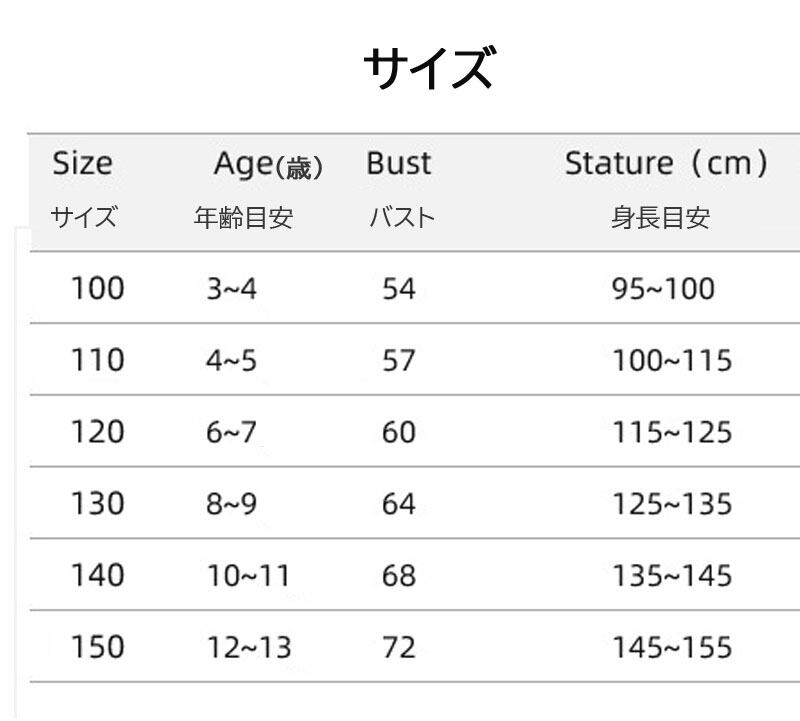800x721 pixels.
Task: Click the size 150 cell
Action: [97, 647]
